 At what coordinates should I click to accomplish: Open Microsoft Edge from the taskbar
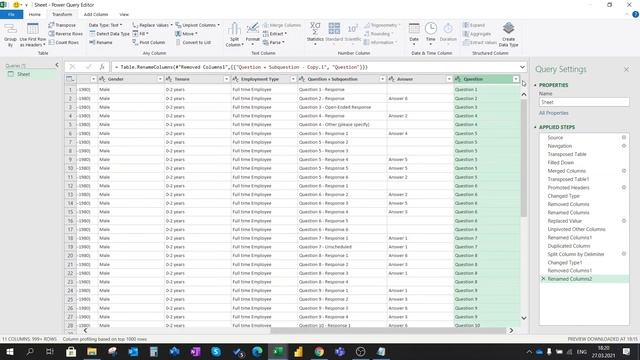click(x=257, y=351)
